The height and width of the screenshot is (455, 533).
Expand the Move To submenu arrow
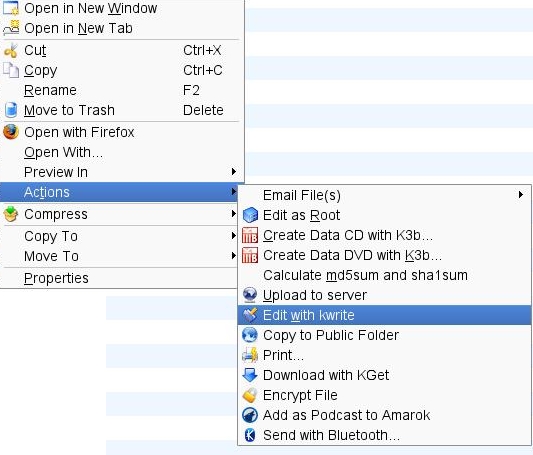pos(234,256)
